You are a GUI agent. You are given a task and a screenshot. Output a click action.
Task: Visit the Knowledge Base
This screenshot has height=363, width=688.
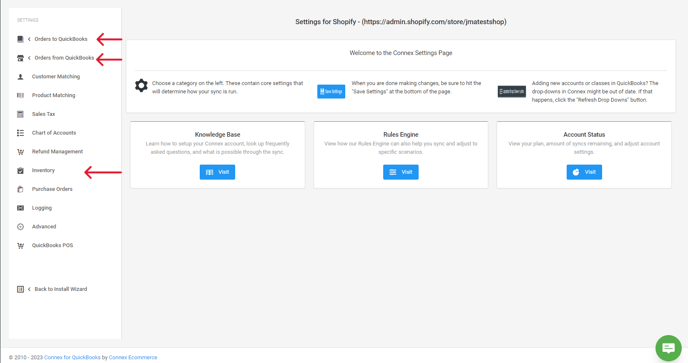217,172
